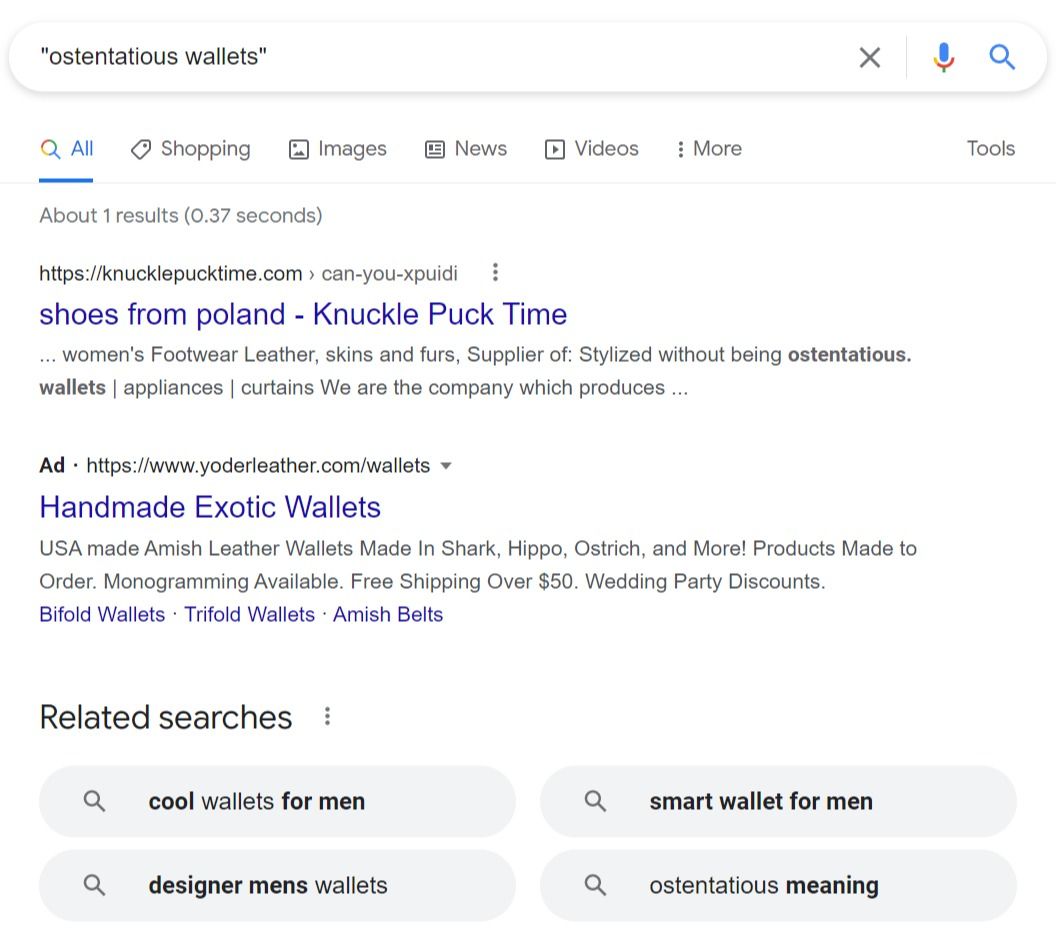
Task: Click the Shopping tab's price tag icon
Action: point(139,148)
